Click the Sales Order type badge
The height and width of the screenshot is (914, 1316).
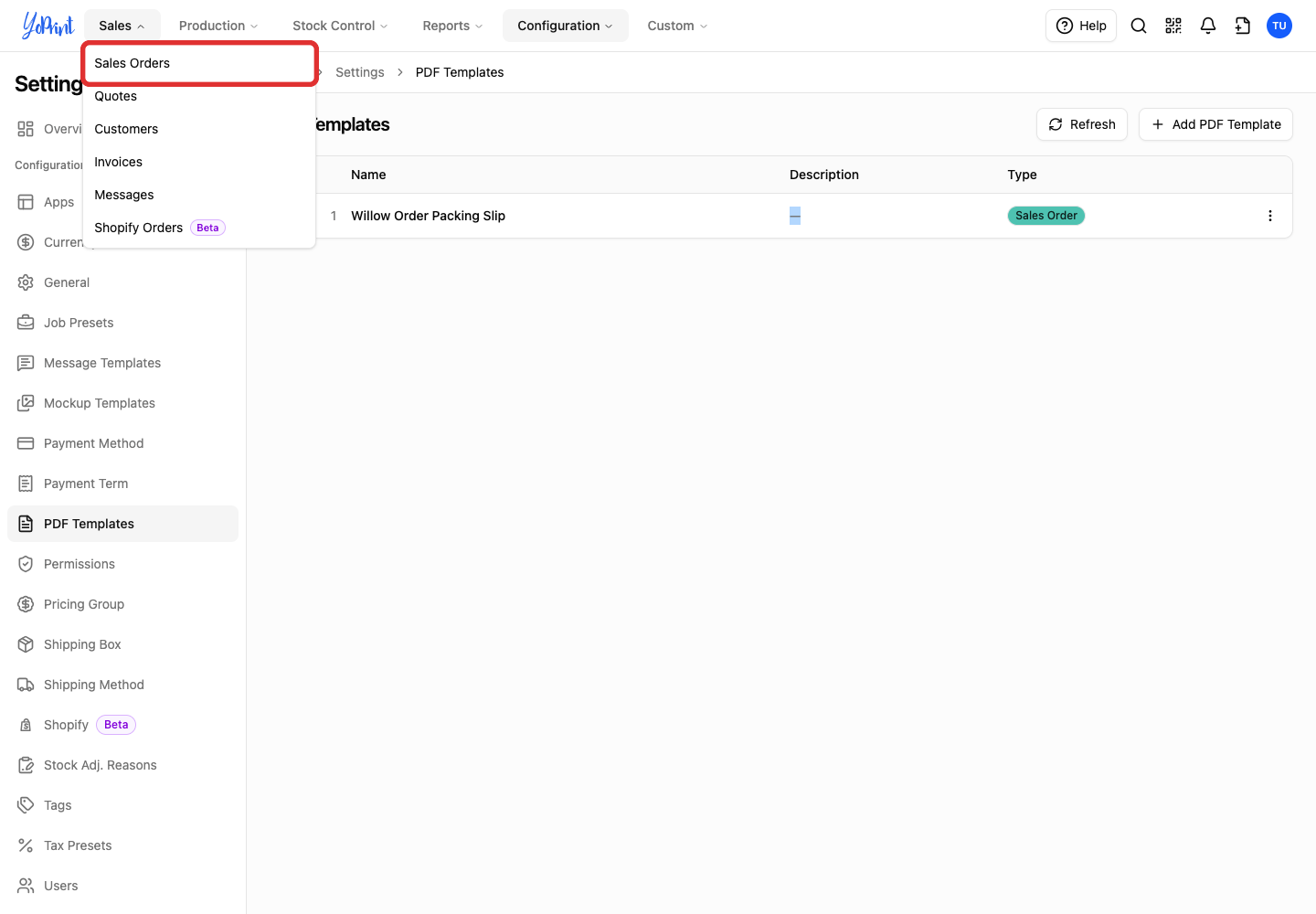coord(1045,216)
